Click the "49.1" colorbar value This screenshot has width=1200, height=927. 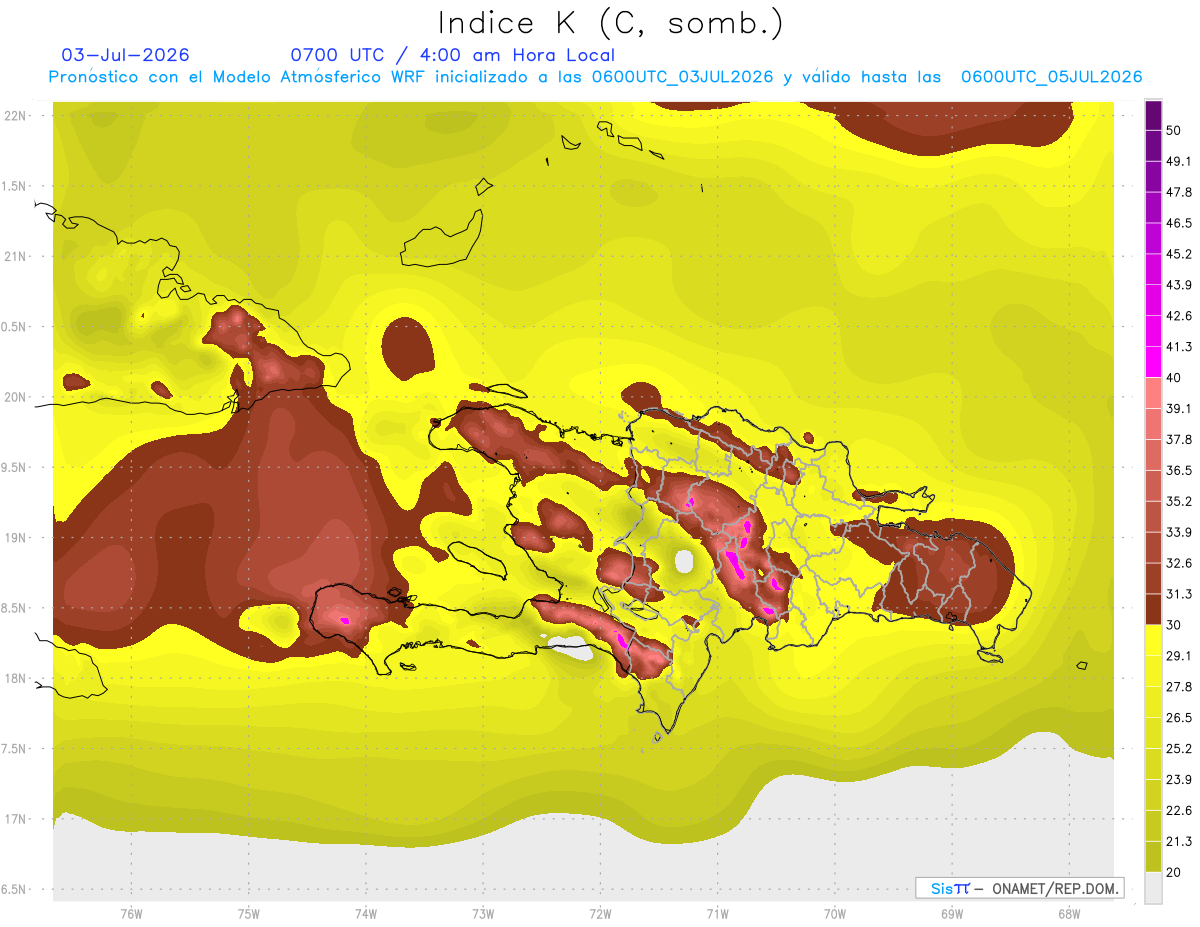pos(1179,161)
